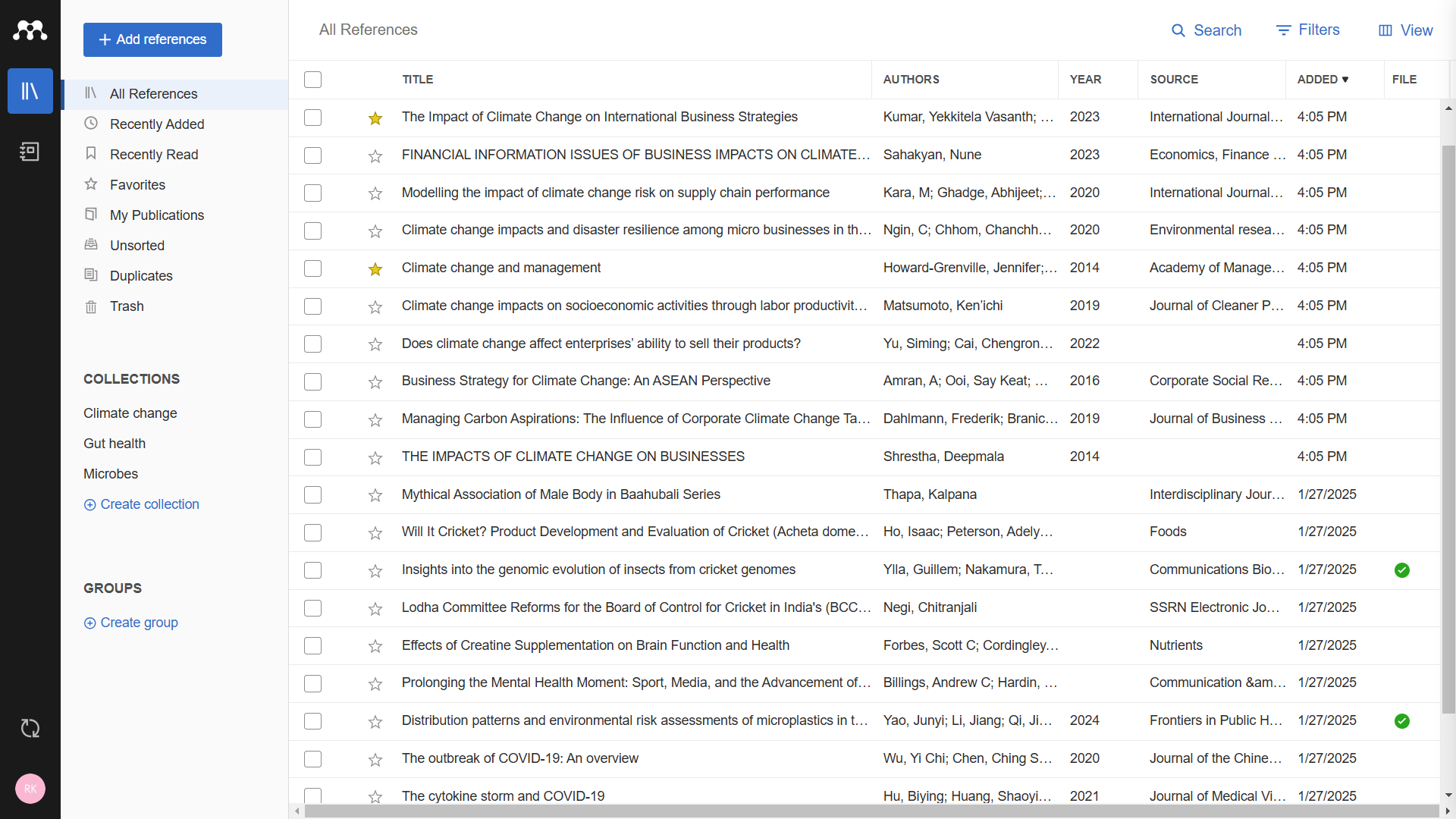The height and width of the screenshot is (819, 1456).
Task: Open the Library view icon
Action: 30,91
